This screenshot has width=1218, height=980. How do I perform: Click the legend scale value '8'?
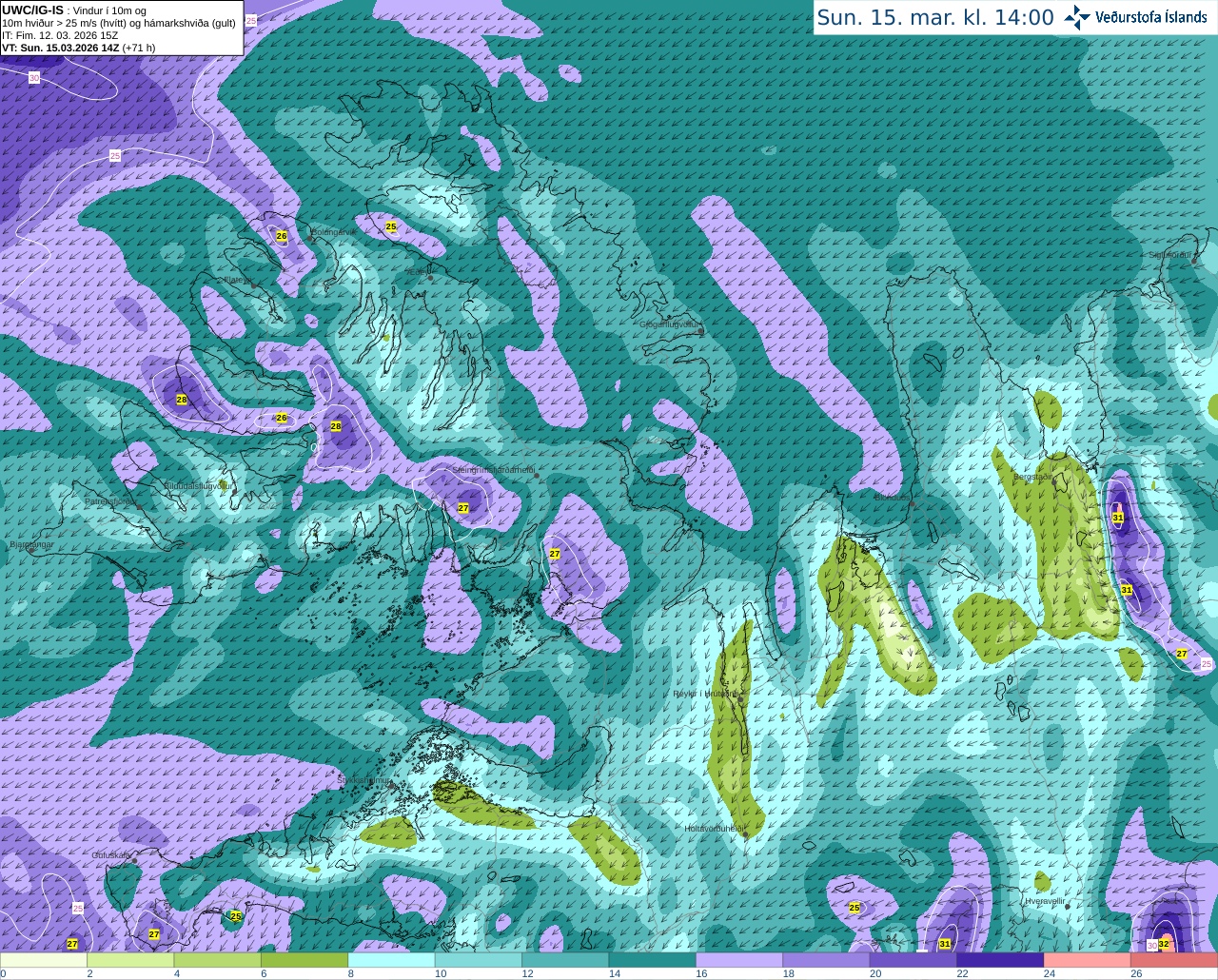coord(351,973)
